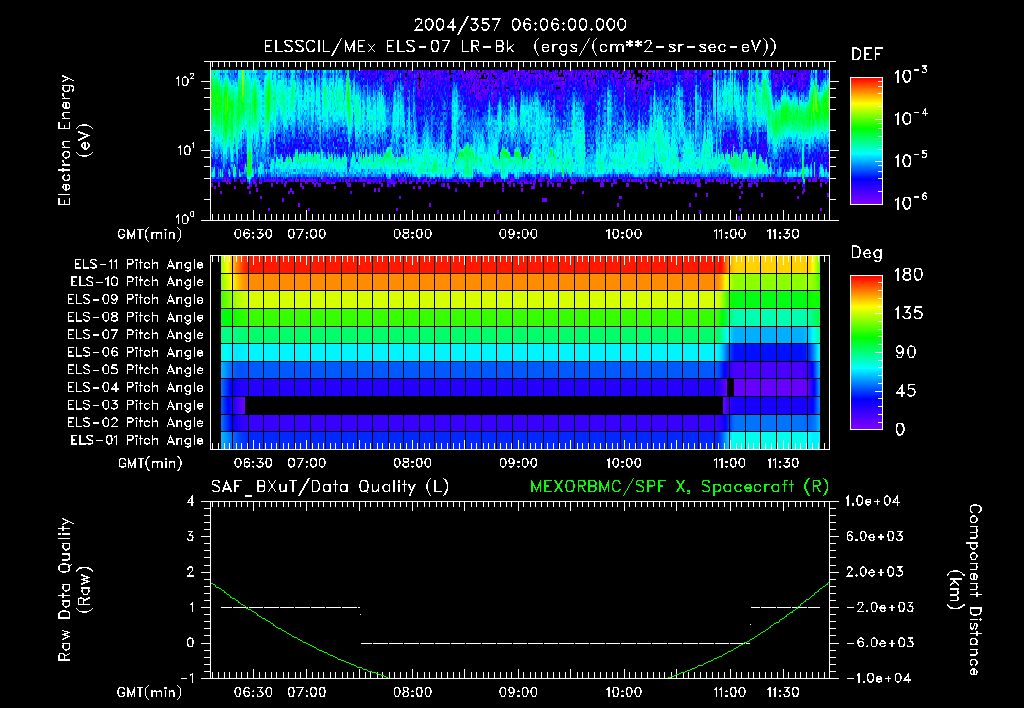Click 10:00 tick under the data quality plot
This screenshot has height=708, width=1024.
tap(623, 692)
